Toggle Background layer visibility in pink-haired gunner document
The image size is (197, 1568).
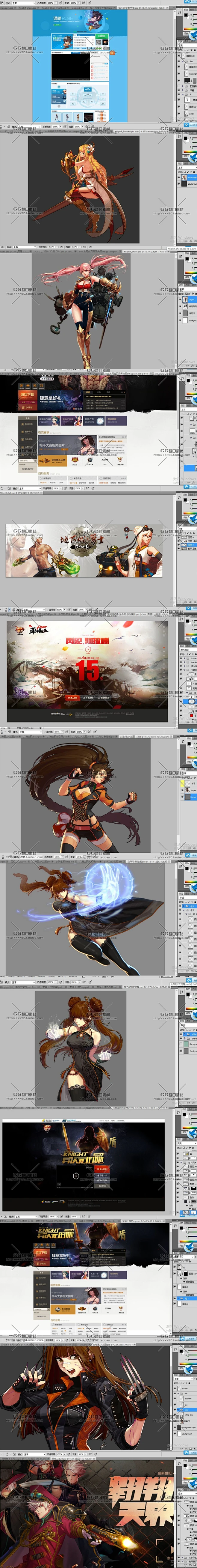click(x=181, y=320)
